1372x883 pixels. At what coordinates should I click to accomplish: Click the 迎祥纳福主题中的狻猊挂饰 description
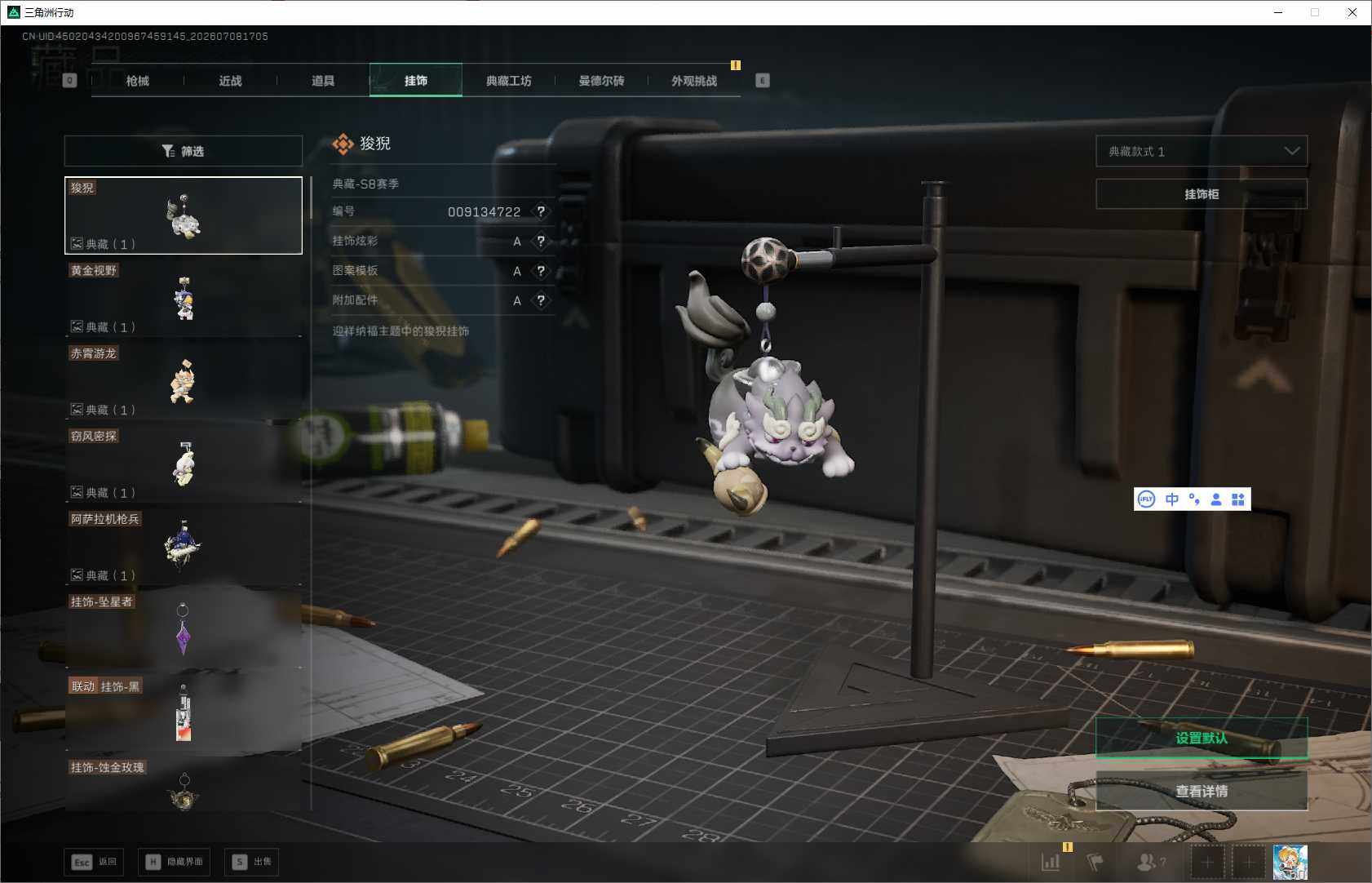[401, 331]
